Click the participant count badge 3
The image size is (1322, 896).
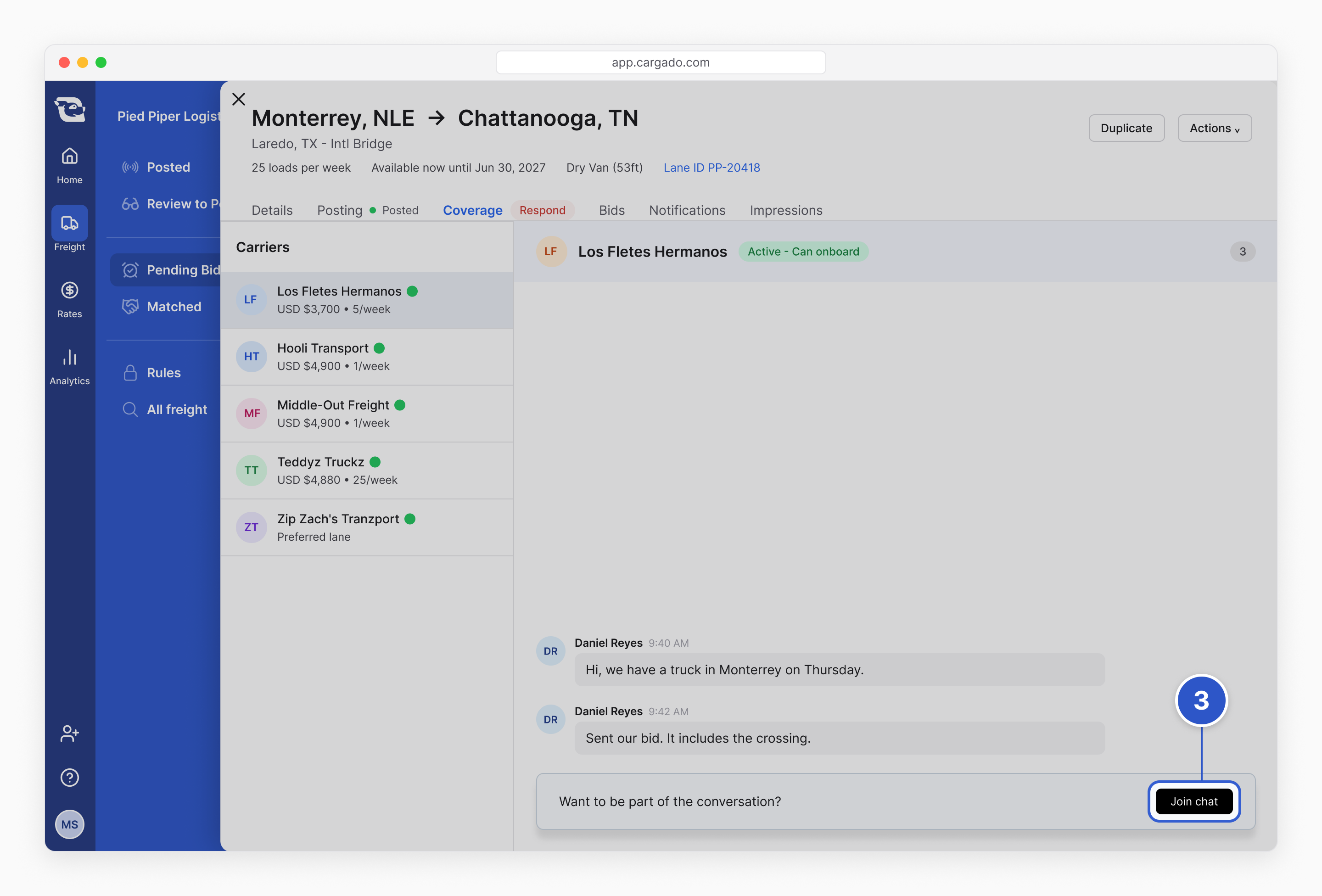(x=1243, y=252)
